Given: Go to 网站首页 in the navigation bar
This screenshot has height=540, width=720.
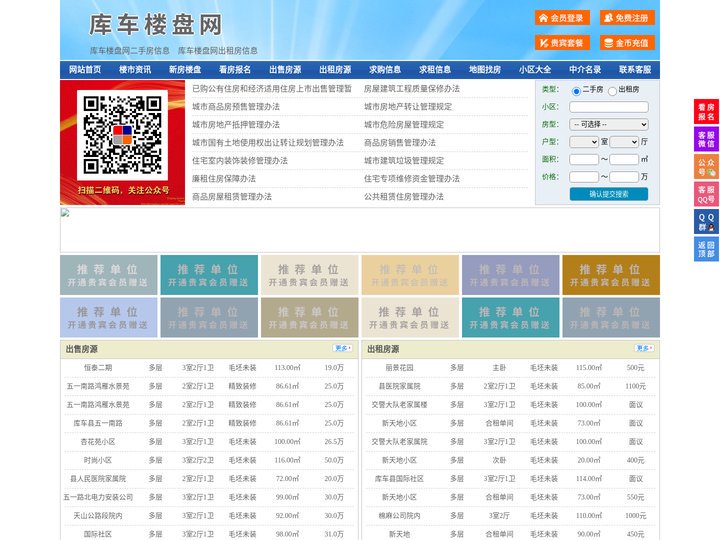Looking at the screenshot, I should 85,70.
